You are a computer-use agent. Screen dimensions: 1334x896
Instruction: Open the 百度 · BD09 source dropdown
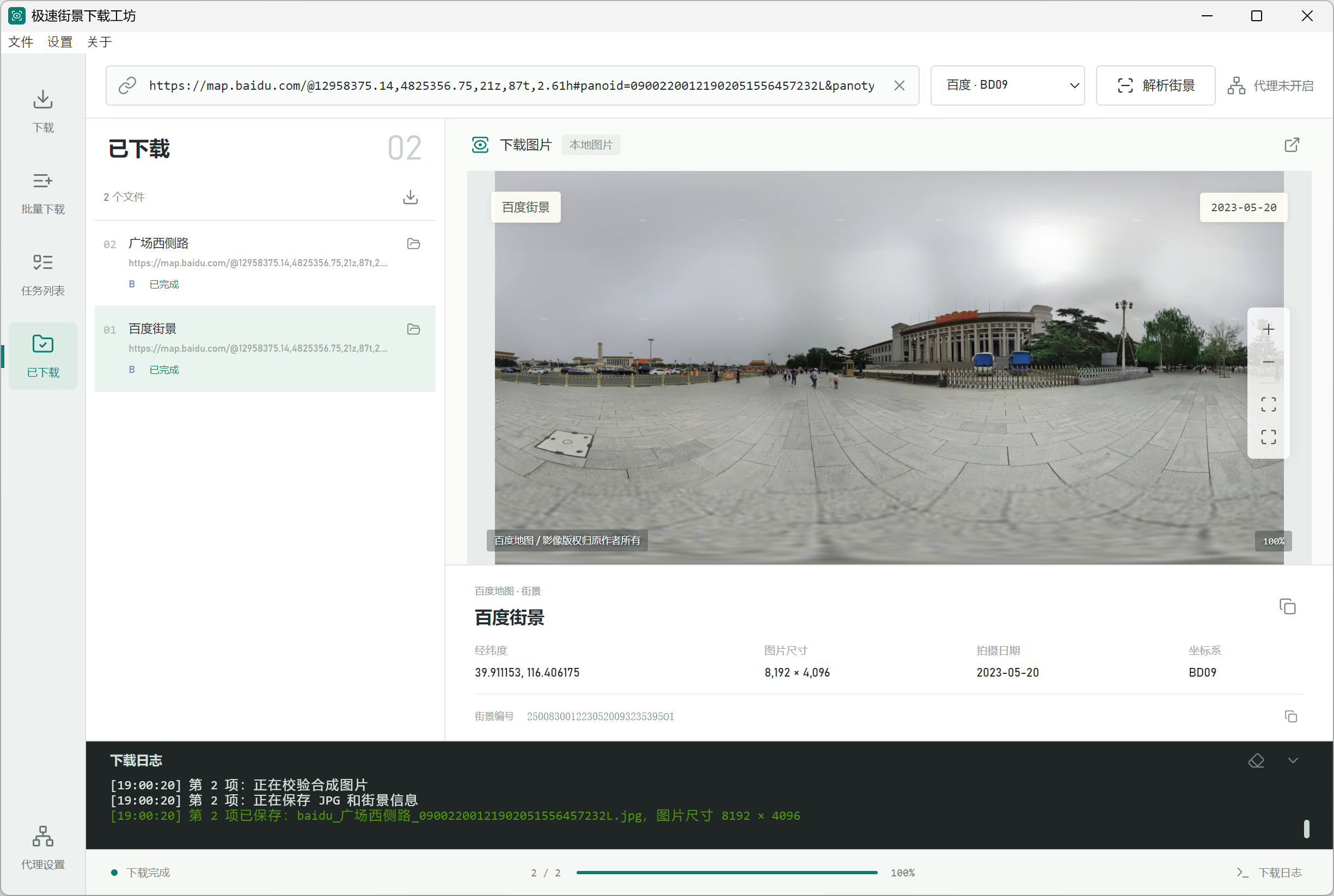click(x=1007, y=85)
